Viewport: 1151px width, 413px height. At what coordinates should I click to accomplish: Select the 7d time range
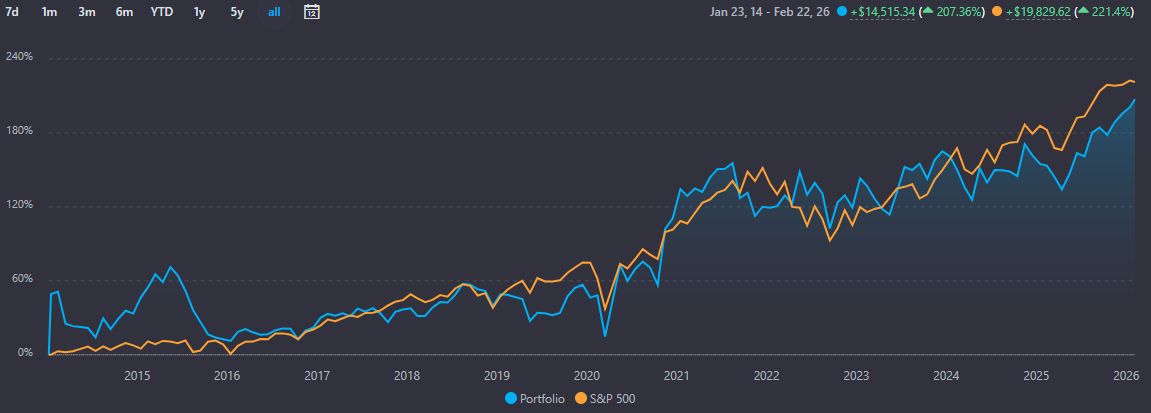pyautogui.click(x=13, y=12)
